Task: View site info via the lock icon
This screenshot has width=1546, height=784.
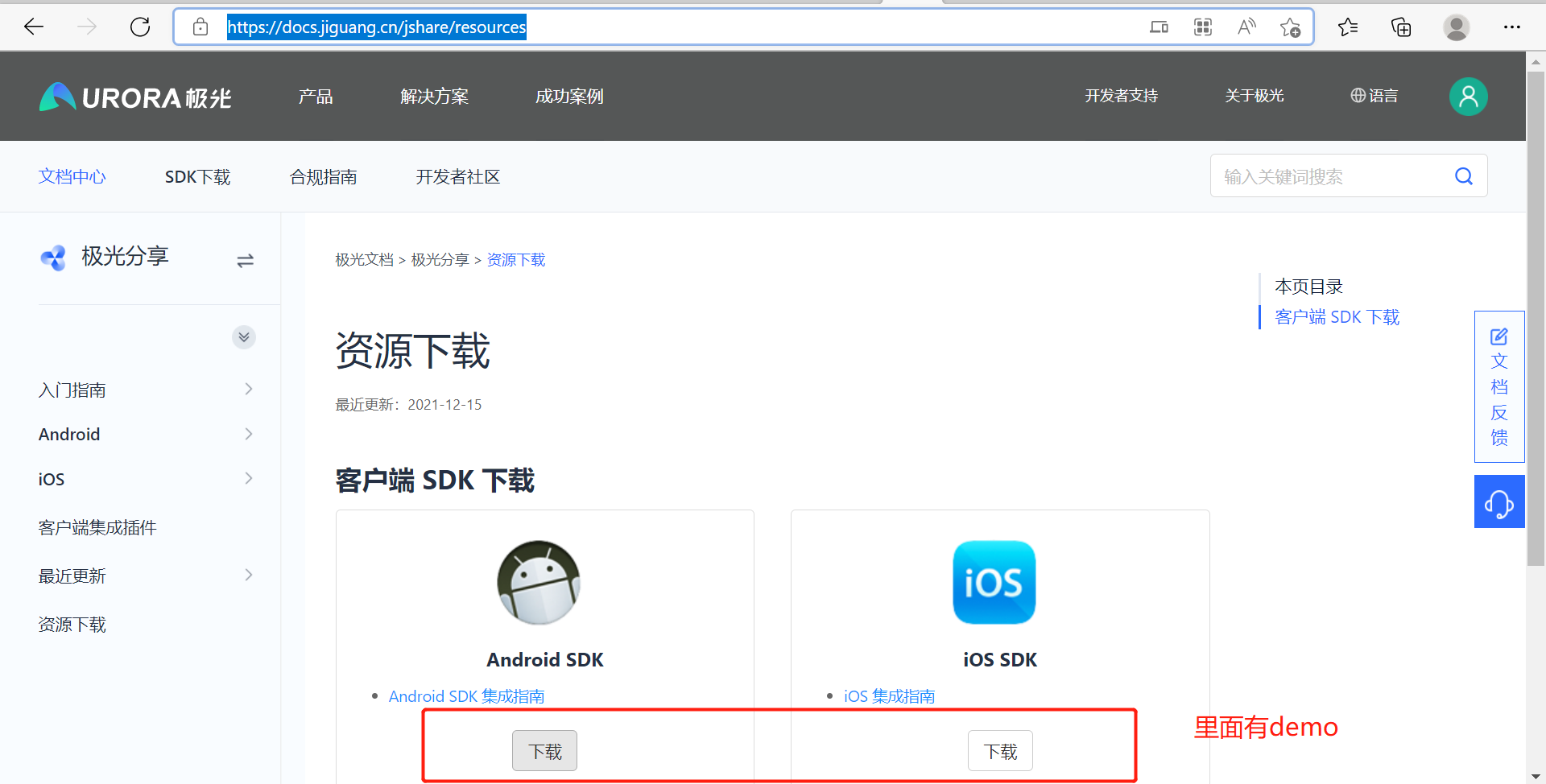Action: tap(200, 27)
